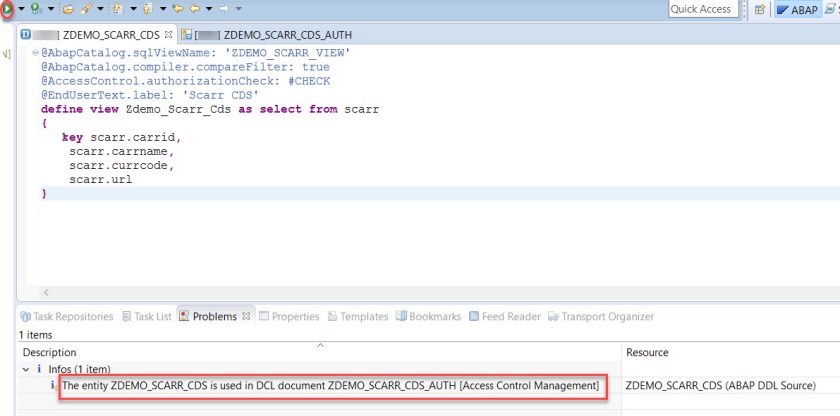Open back history dropdown arrow
This screenshot has height=416, width=840.
pos(209,9)
